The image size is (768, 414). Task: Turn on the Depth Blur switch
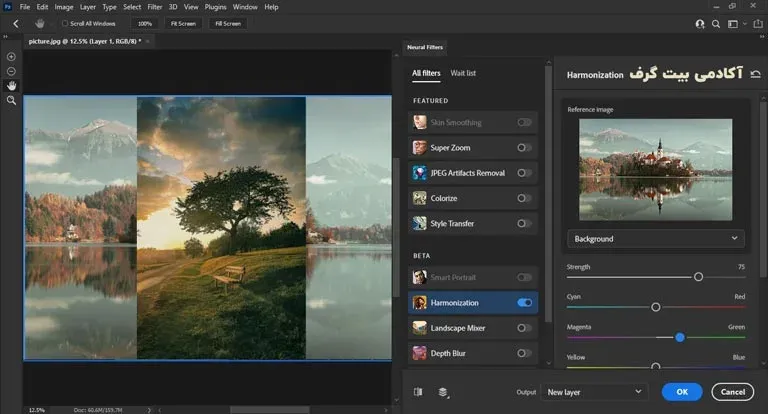coord(524,353)
